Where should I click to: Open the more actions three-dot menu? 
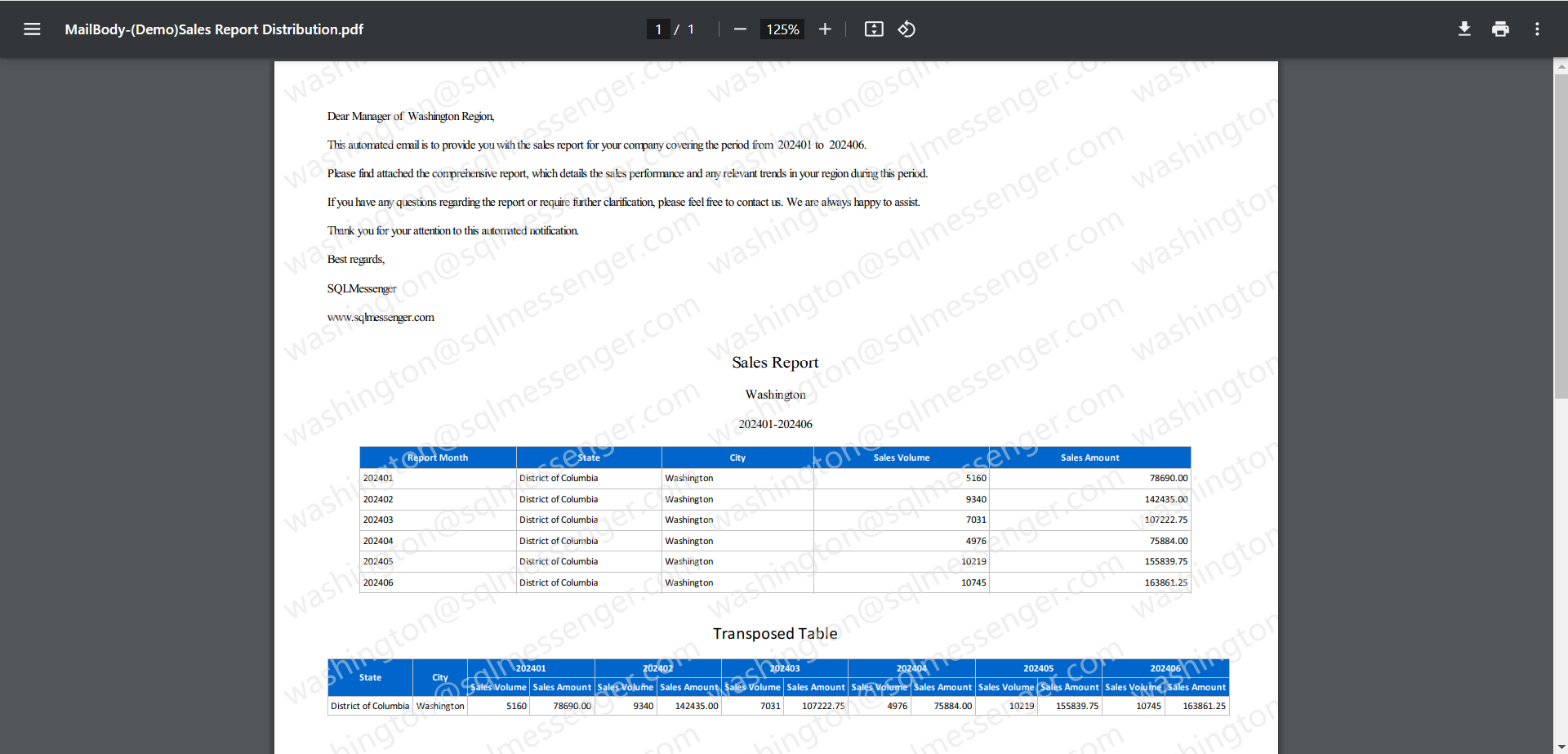[1537, 29]
